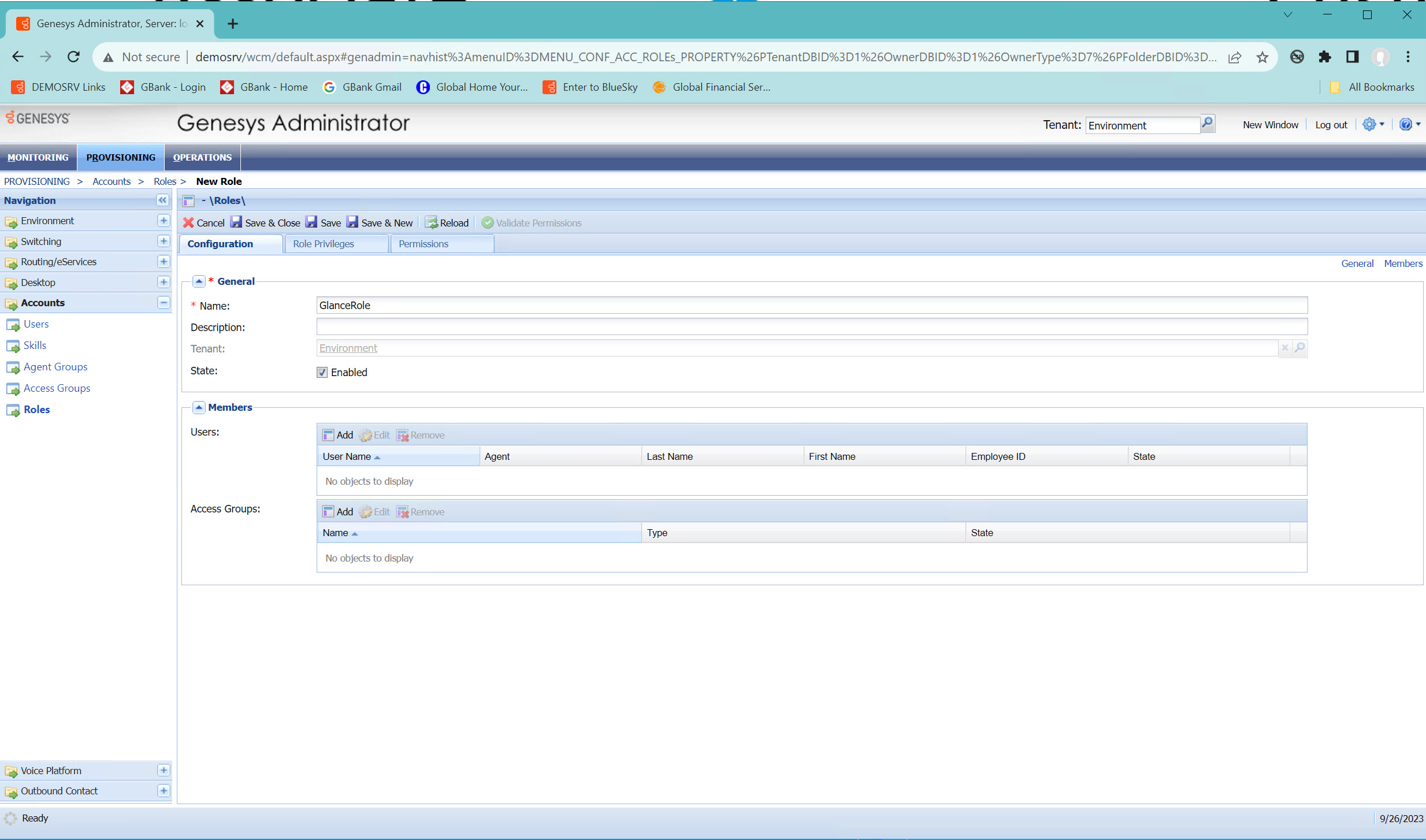Open the OPERATIONS main tab
This screenshot has width=1426, height=840.
point(202,157)
